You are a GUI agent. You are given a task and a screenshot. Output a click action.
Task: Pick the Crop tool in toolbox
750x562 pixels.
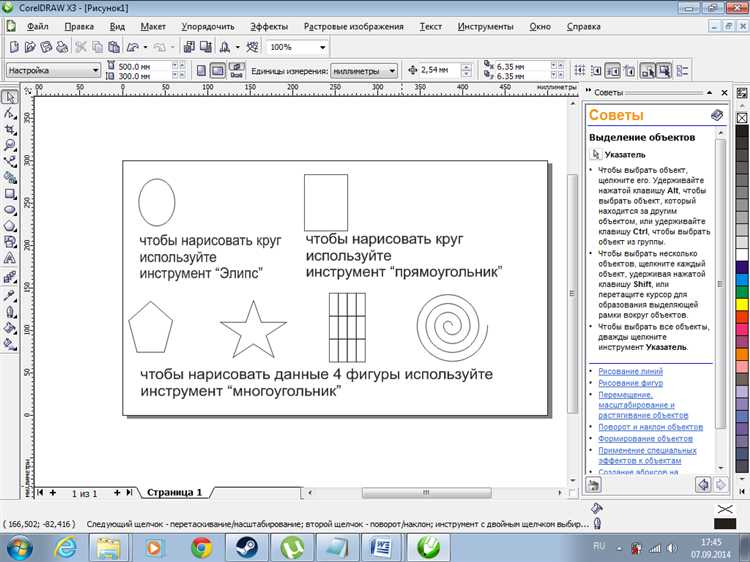(x=9, y=129)
